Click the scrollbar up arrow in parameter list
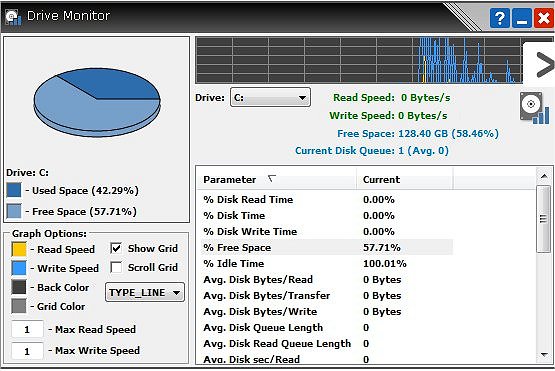Viewport: 555px width, 371px height. 544,175
